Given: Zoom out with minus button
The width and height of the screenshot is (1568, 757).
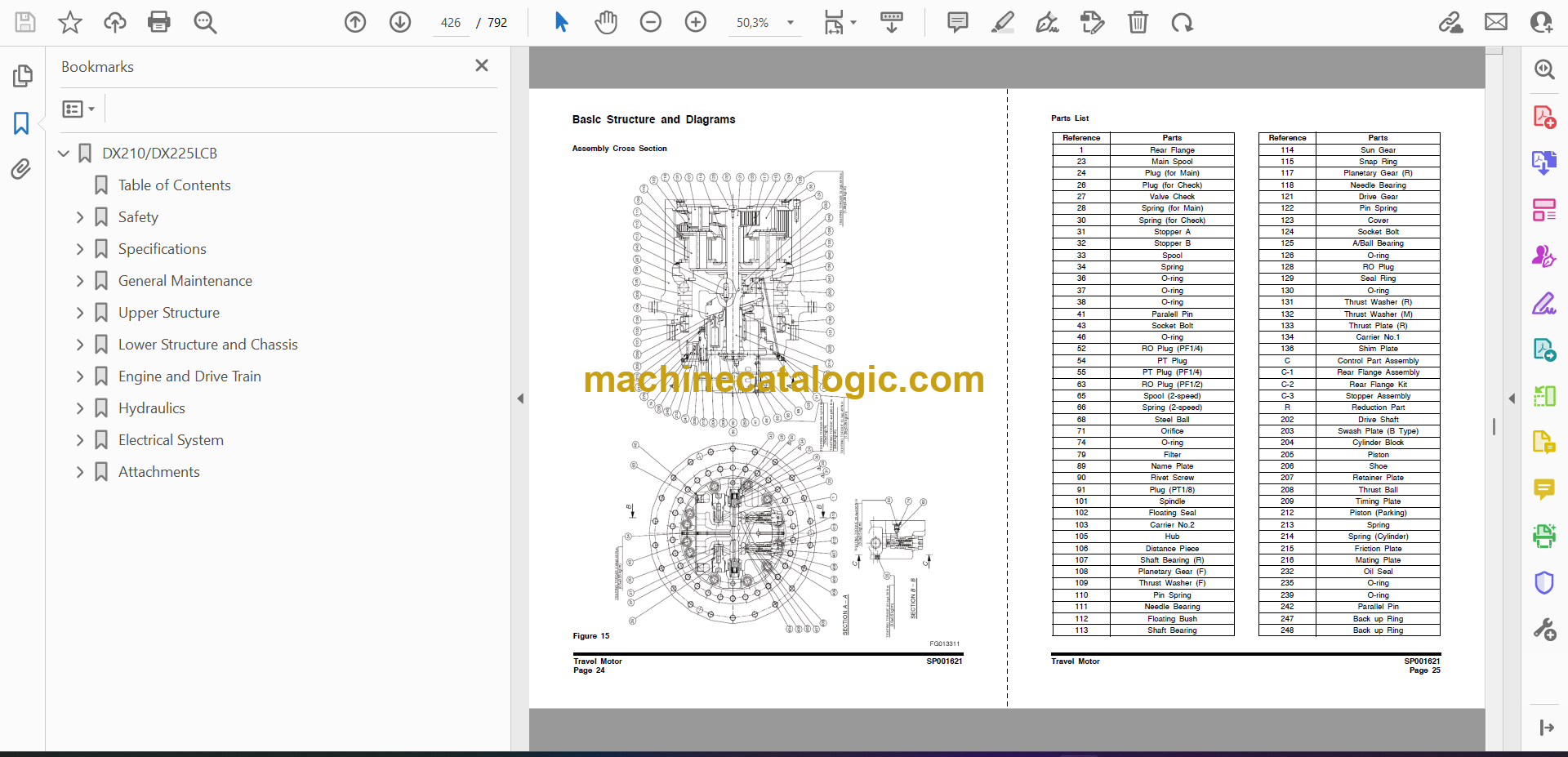Looking at the screenshot, I should pos(651,22).
